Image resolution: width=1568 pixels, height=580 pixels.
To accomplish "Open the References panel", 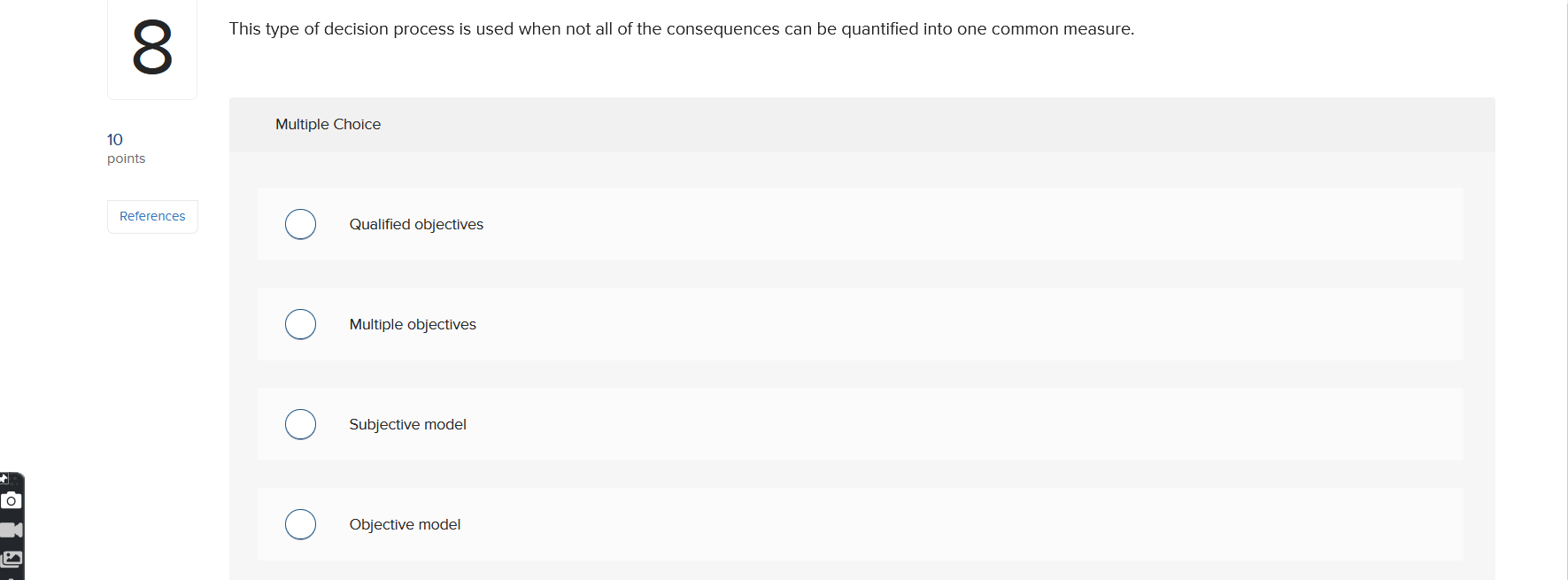I will 151,216.
